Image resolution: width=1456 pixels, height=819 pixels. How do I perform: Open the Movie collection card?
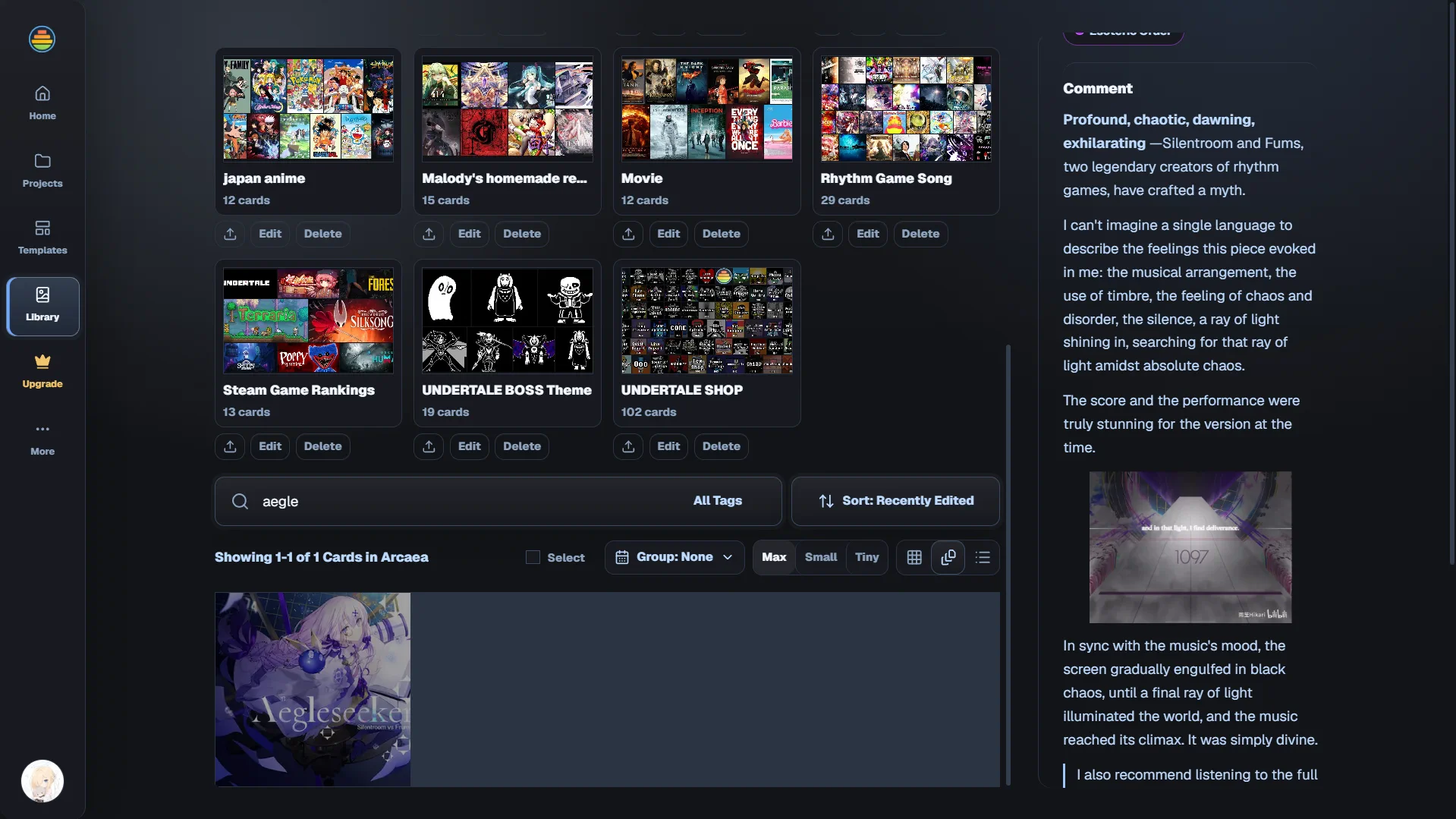click(x=706, y=132)
